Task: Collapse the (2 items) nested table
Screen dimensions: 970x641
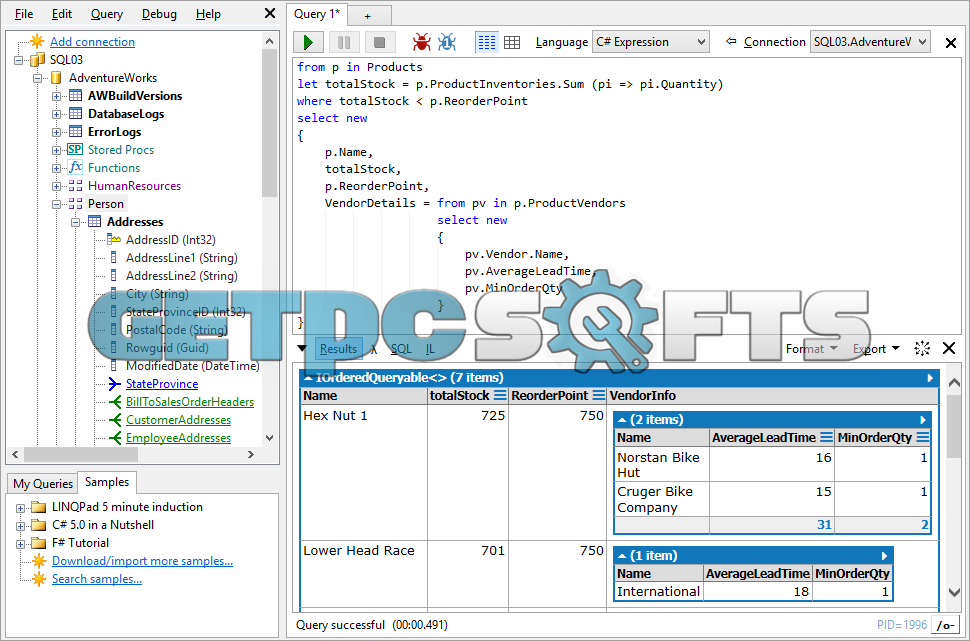Action: pos(622,419)
